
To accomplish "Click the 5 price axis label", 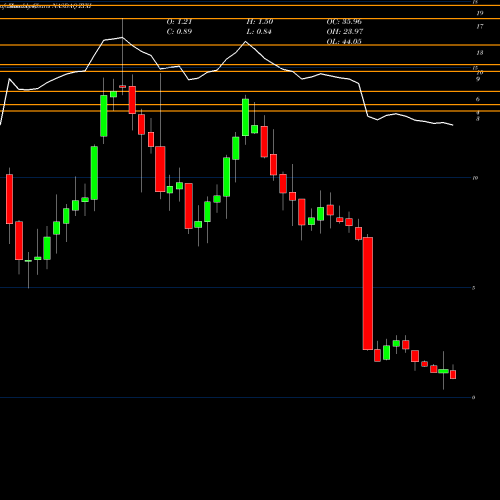I will (x=474, y=288).
